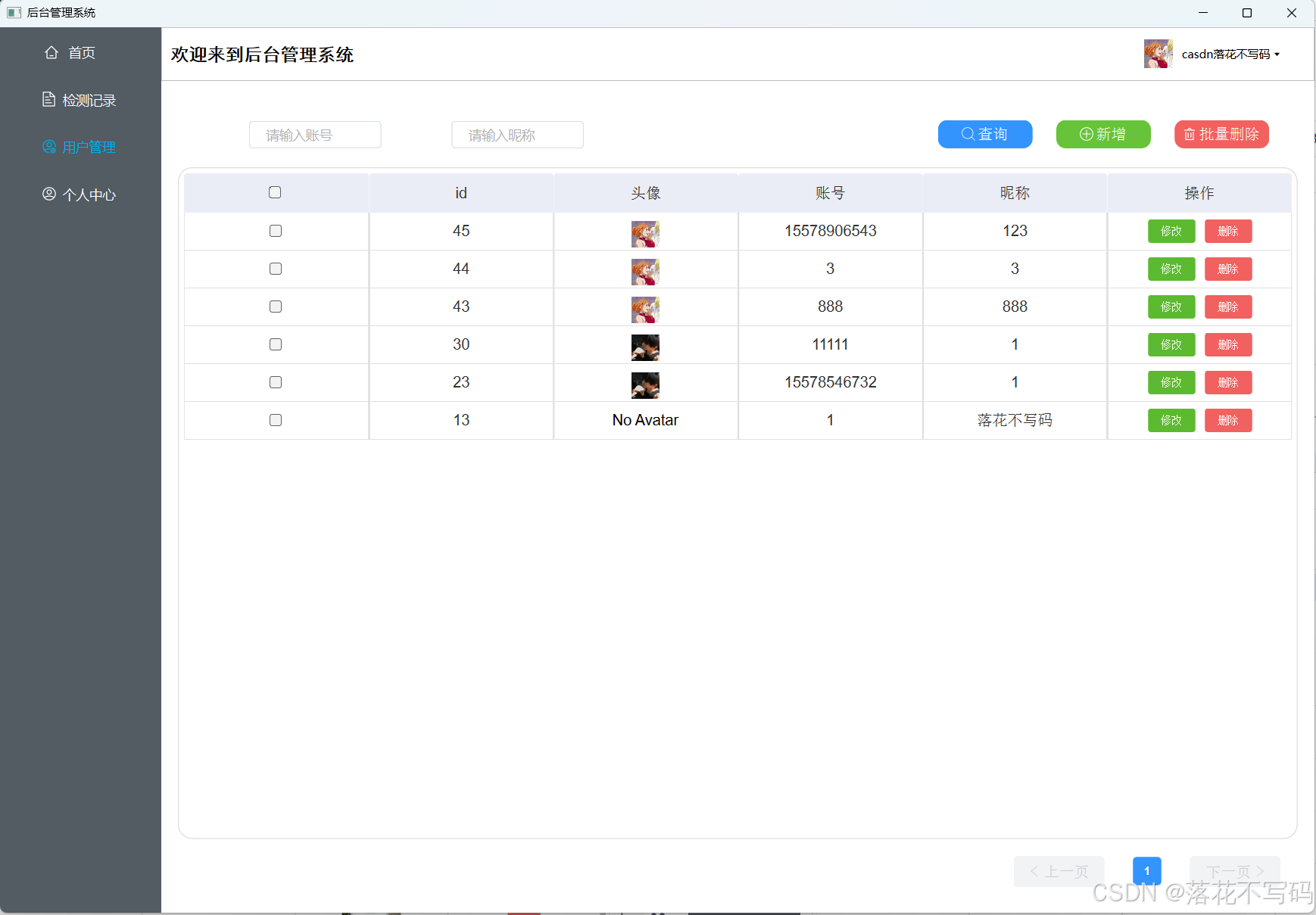Click the profile avatar in the header
Screen dimensions: 1316x915
click(1158, 54)
